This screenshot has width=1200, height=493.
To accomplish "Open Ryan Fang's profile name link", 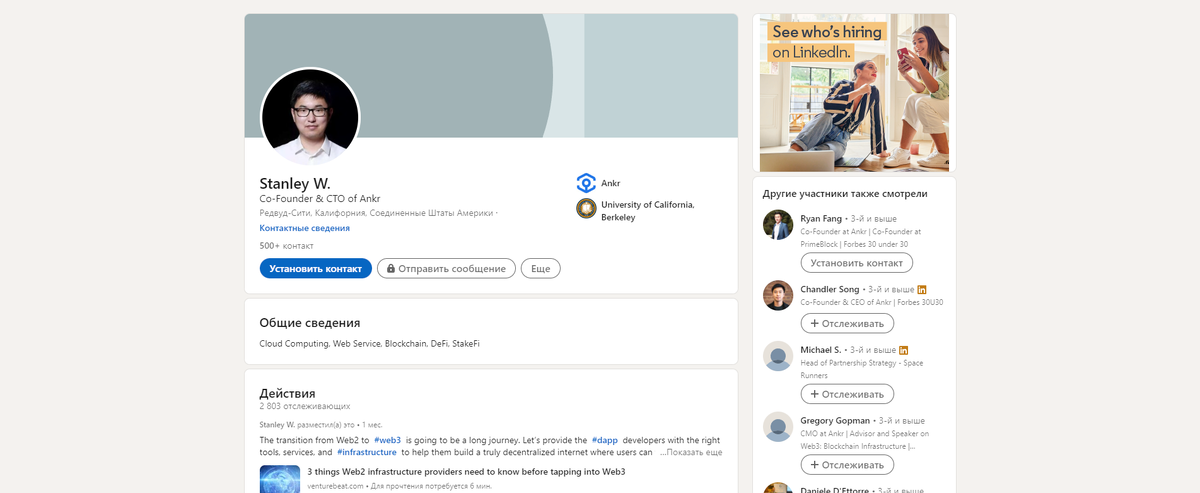I will click(x=821, y=217).
